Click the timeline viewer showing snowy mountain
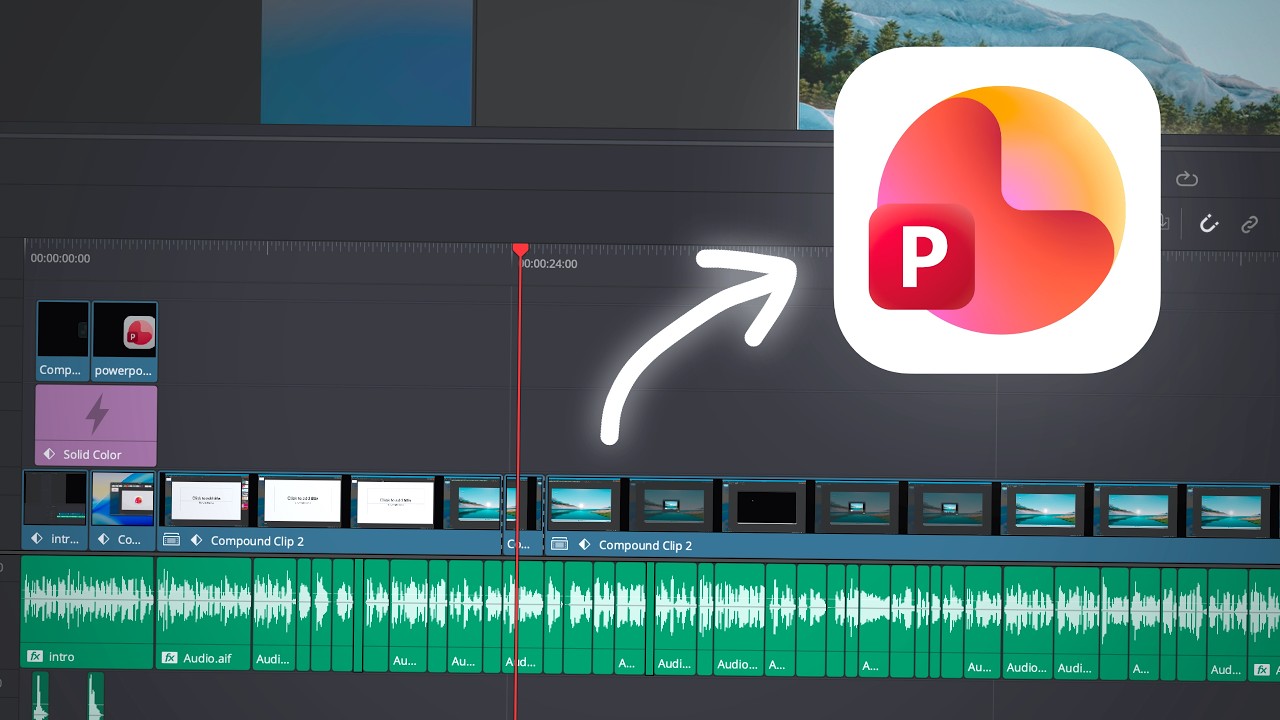Image resolution: width=1280 pixels, height=720 pixels. tap(1039, 65)
